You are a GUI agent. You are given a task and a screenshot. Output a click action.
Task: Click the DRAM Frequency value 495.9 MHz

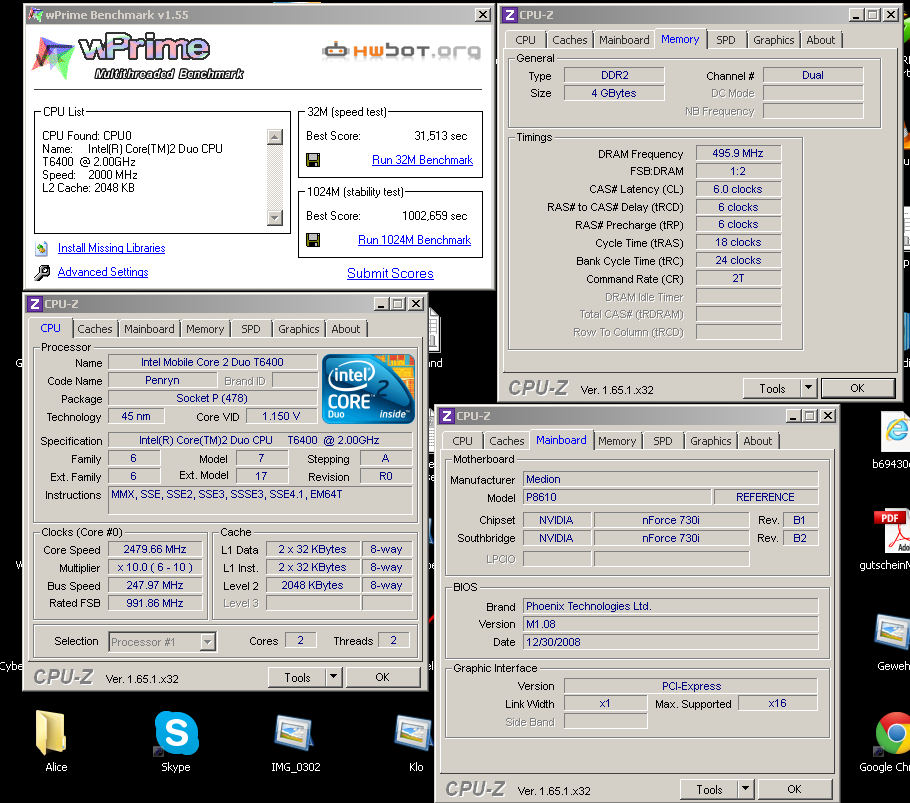click(x=738, y=153)
